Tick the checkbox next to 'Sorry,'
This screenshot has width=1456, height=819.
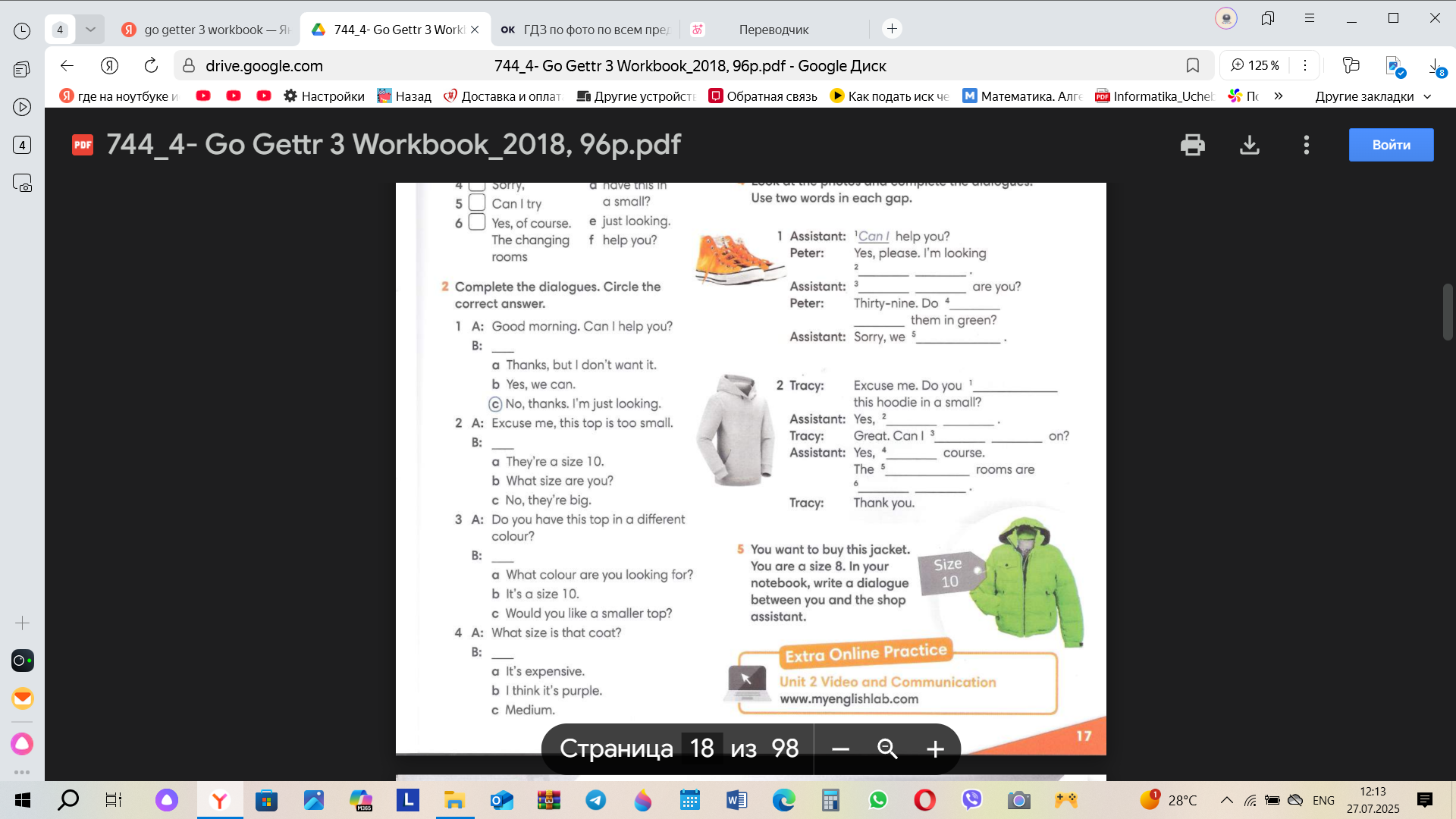[x=476, y=186]
